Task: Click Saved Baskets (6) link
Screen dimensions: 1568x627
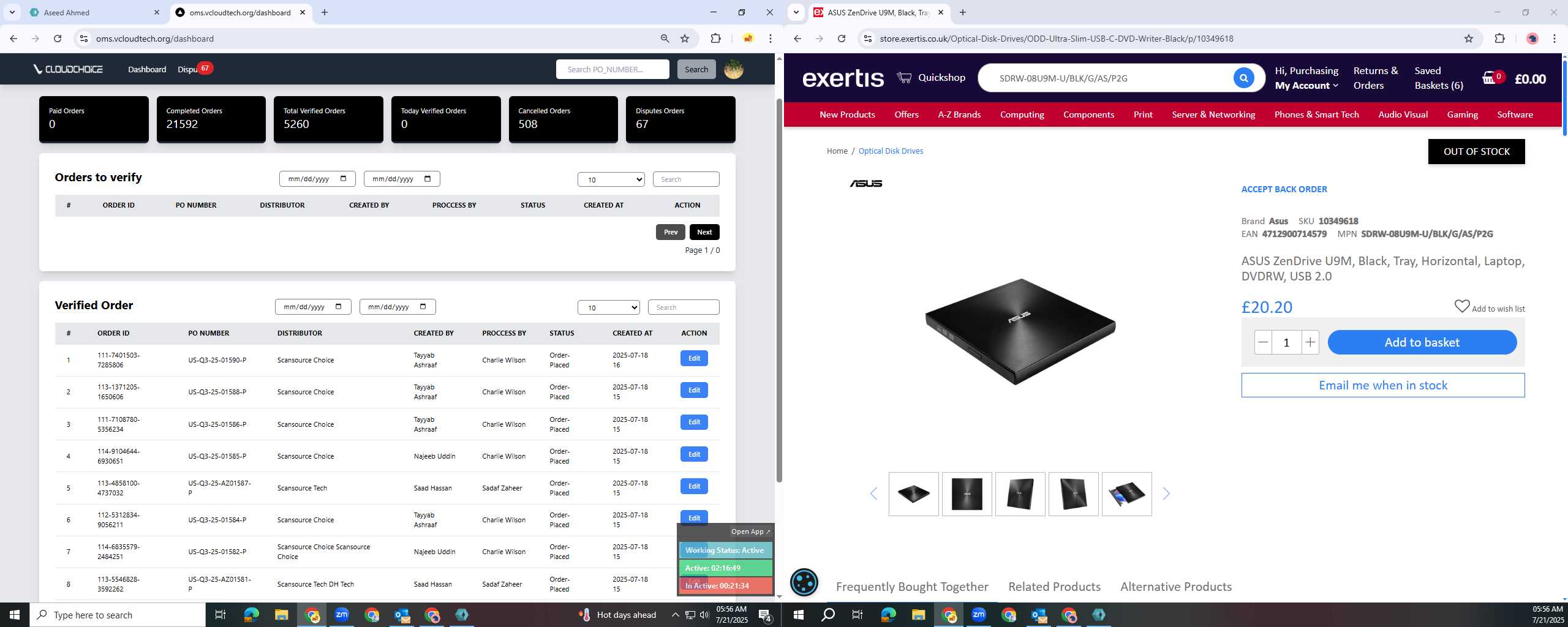Action: coord(1439,78)
